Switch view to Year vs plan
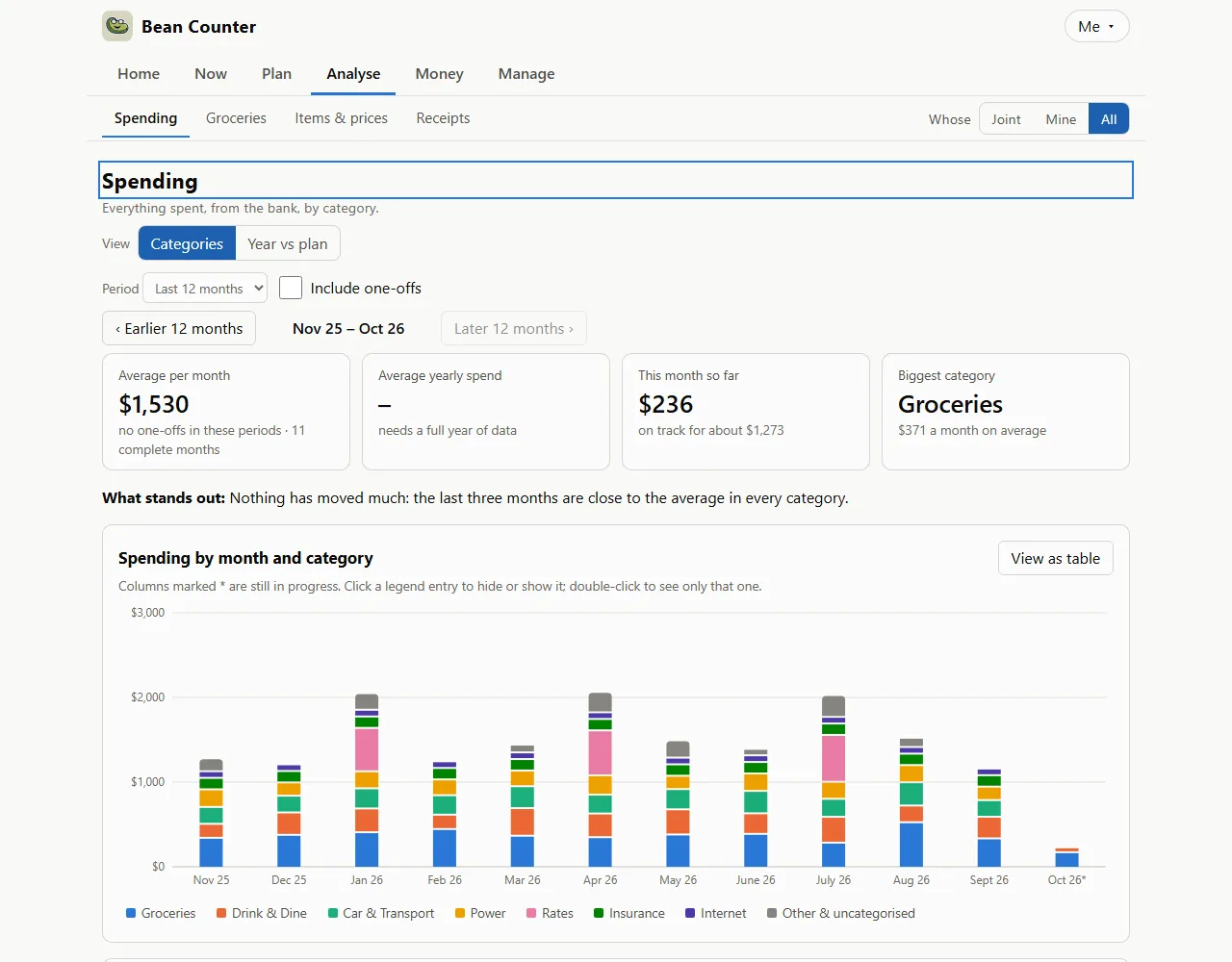Image resolution: width=1232 pixels, height=962 pixels. pos(288,243)
